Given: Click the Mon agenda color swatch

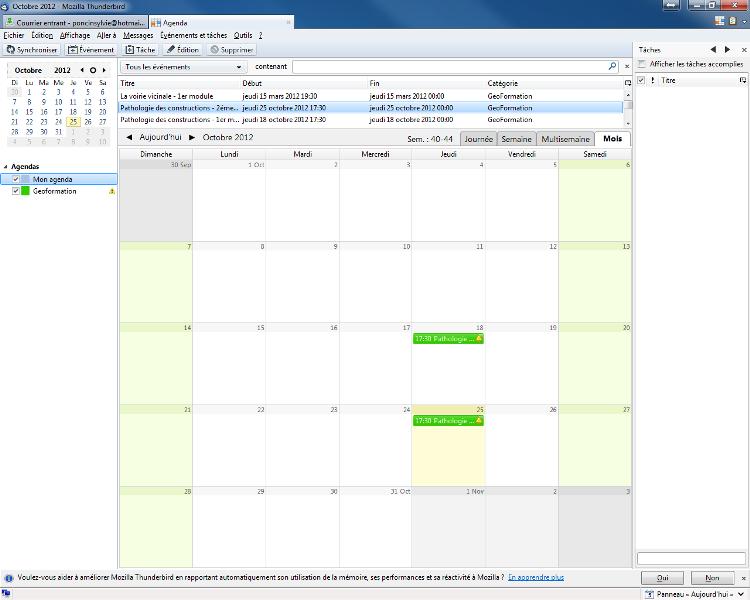Looking at the screenshot, I should click(25, 179).
